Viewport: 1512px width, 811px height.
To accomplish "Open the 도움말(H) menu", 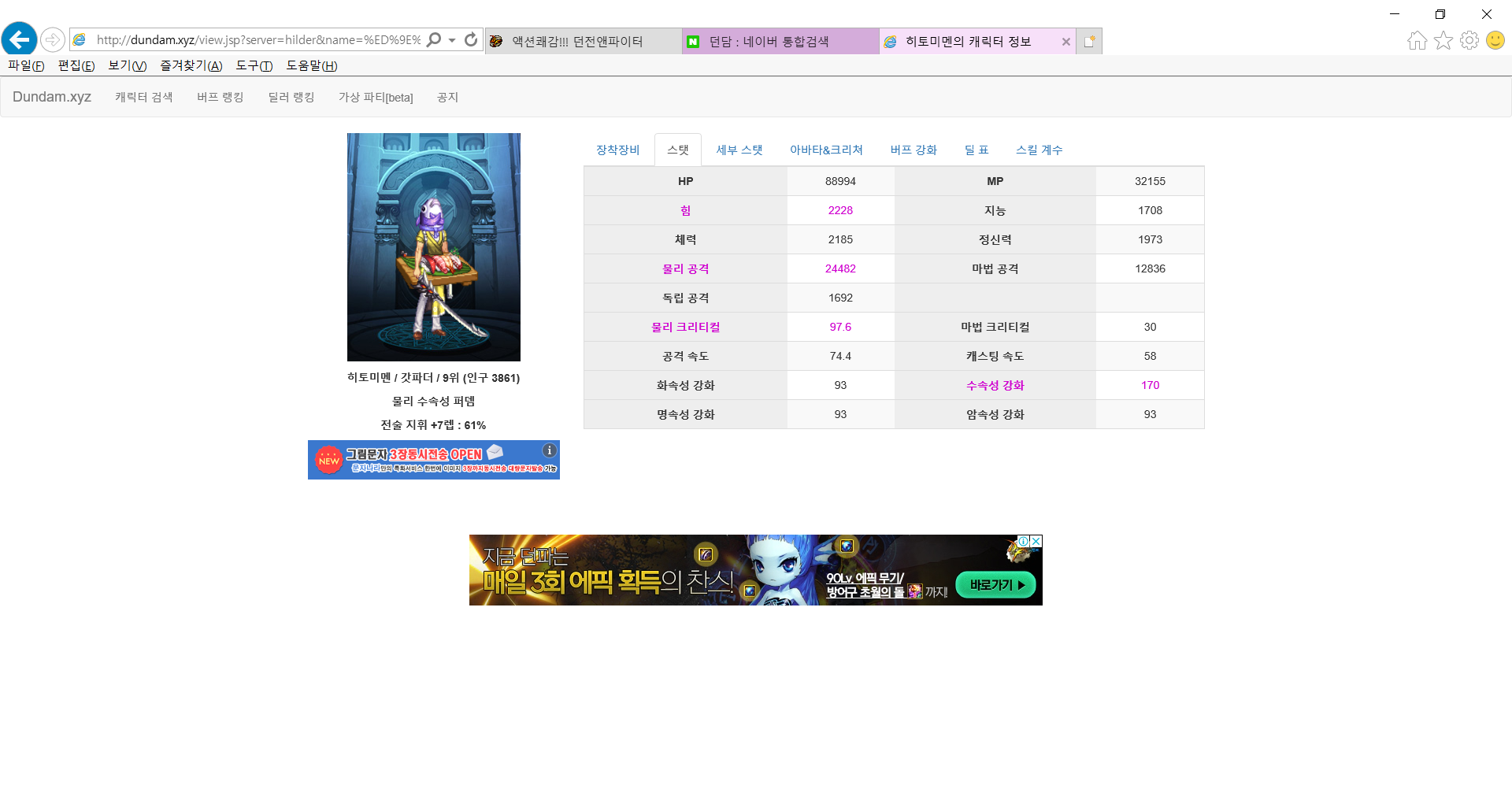I will coord(312,65).
